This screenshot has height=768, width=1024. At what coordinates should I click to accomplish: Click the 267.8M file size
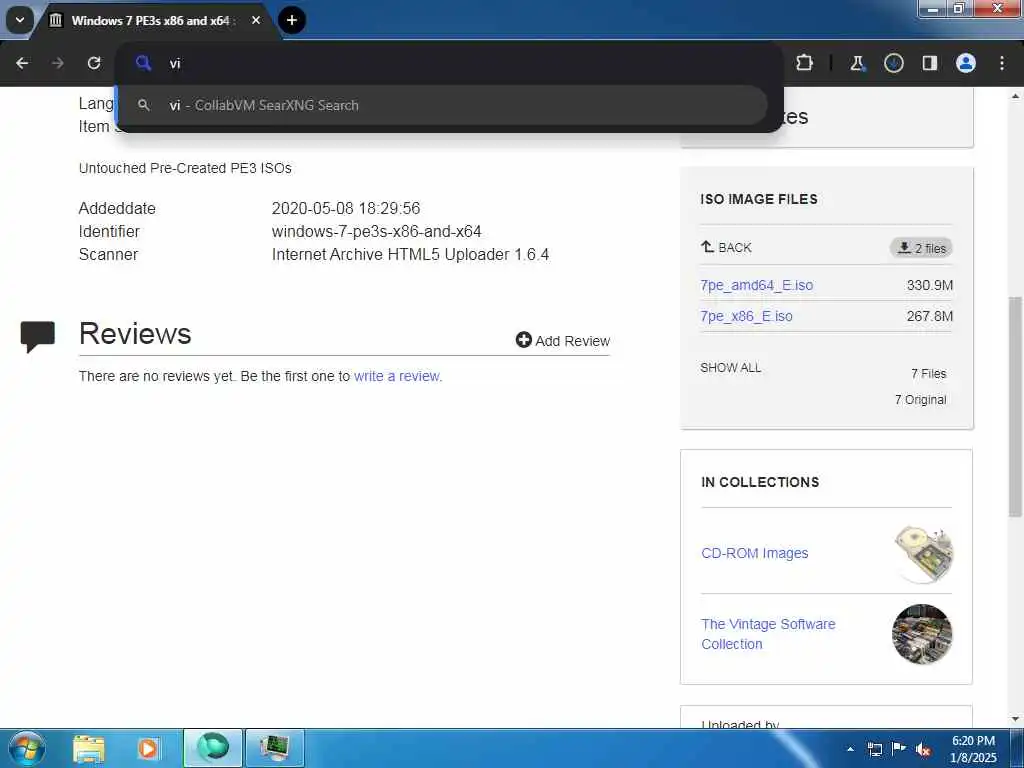930,316
